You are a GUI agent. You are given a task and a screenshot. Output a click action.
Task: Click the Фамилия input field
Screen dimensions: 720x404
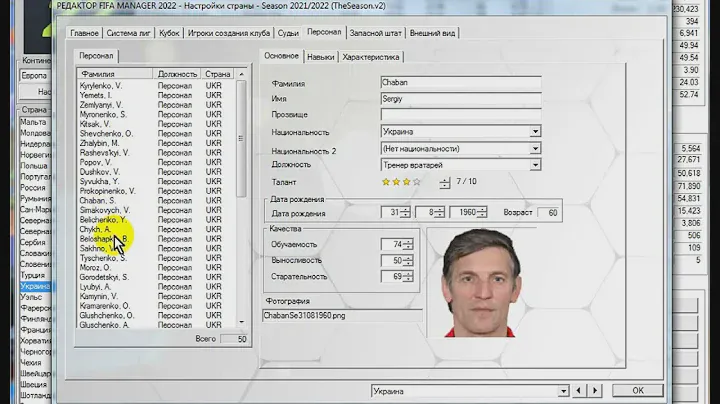point(460,83)
